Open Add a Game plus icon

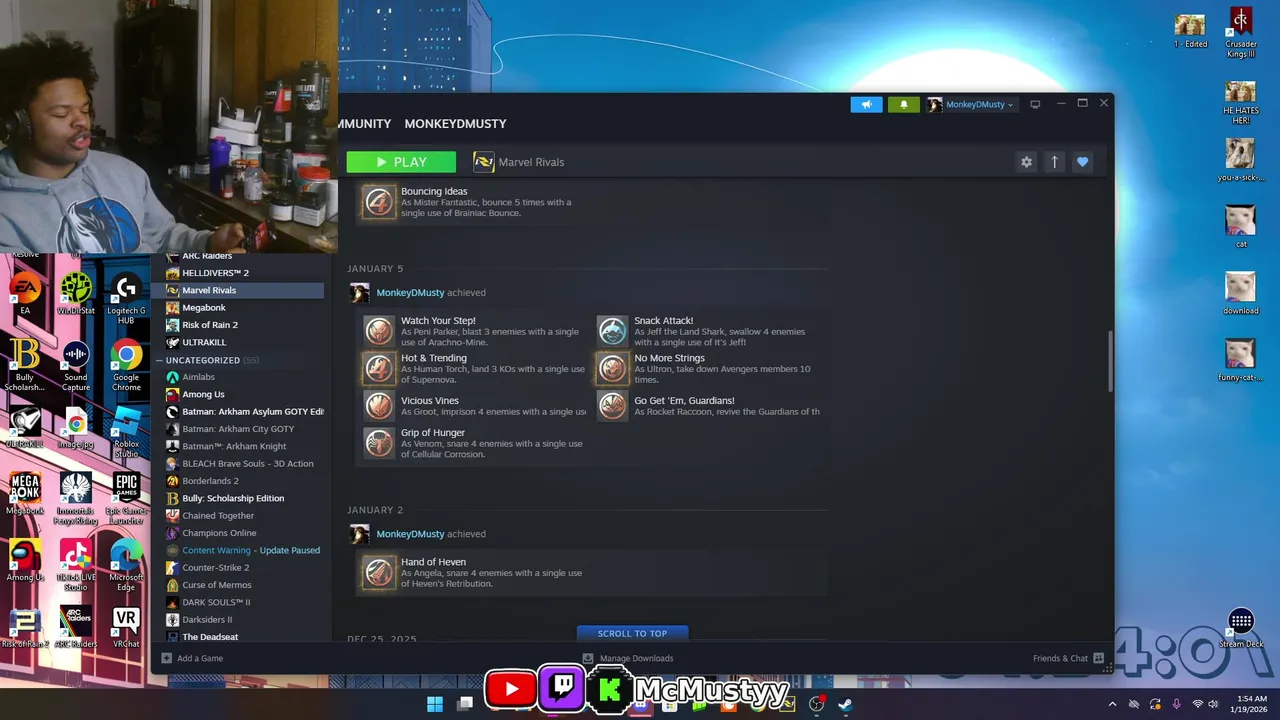click(167, 658)
